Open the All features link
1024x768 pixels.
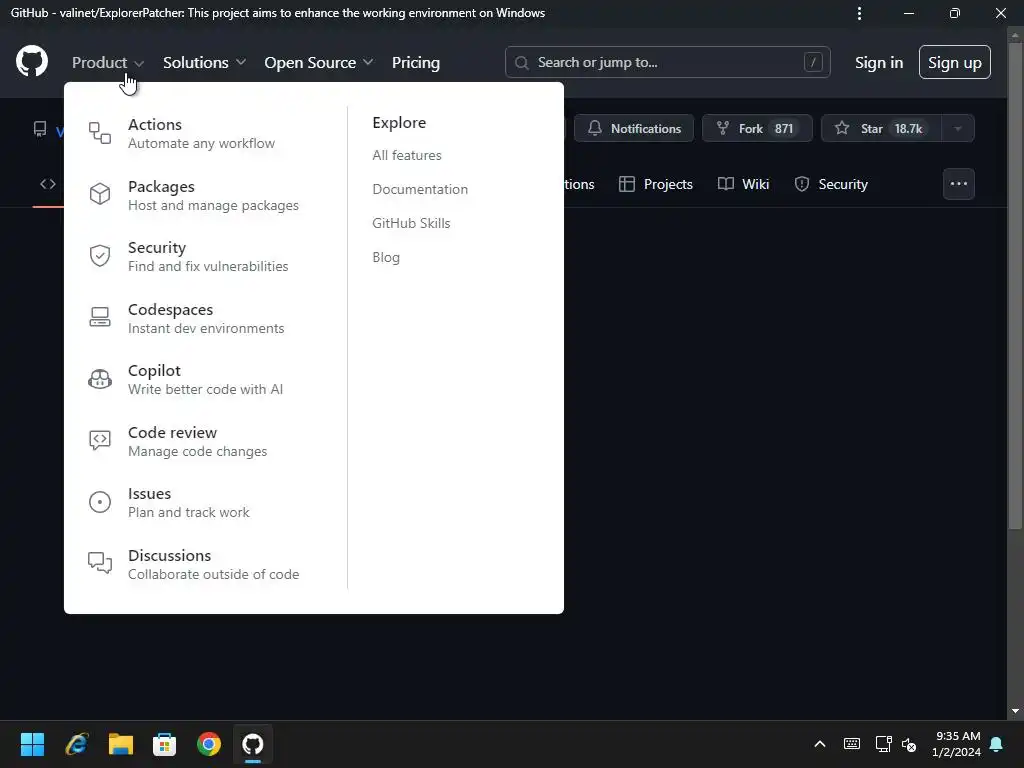point(407,155)
